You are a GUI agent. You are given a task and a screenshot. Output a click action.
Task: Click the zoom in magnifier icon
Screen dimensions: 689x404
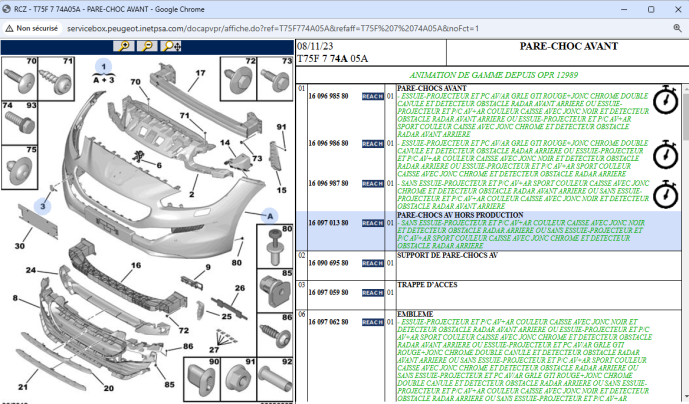click(124, 46)
